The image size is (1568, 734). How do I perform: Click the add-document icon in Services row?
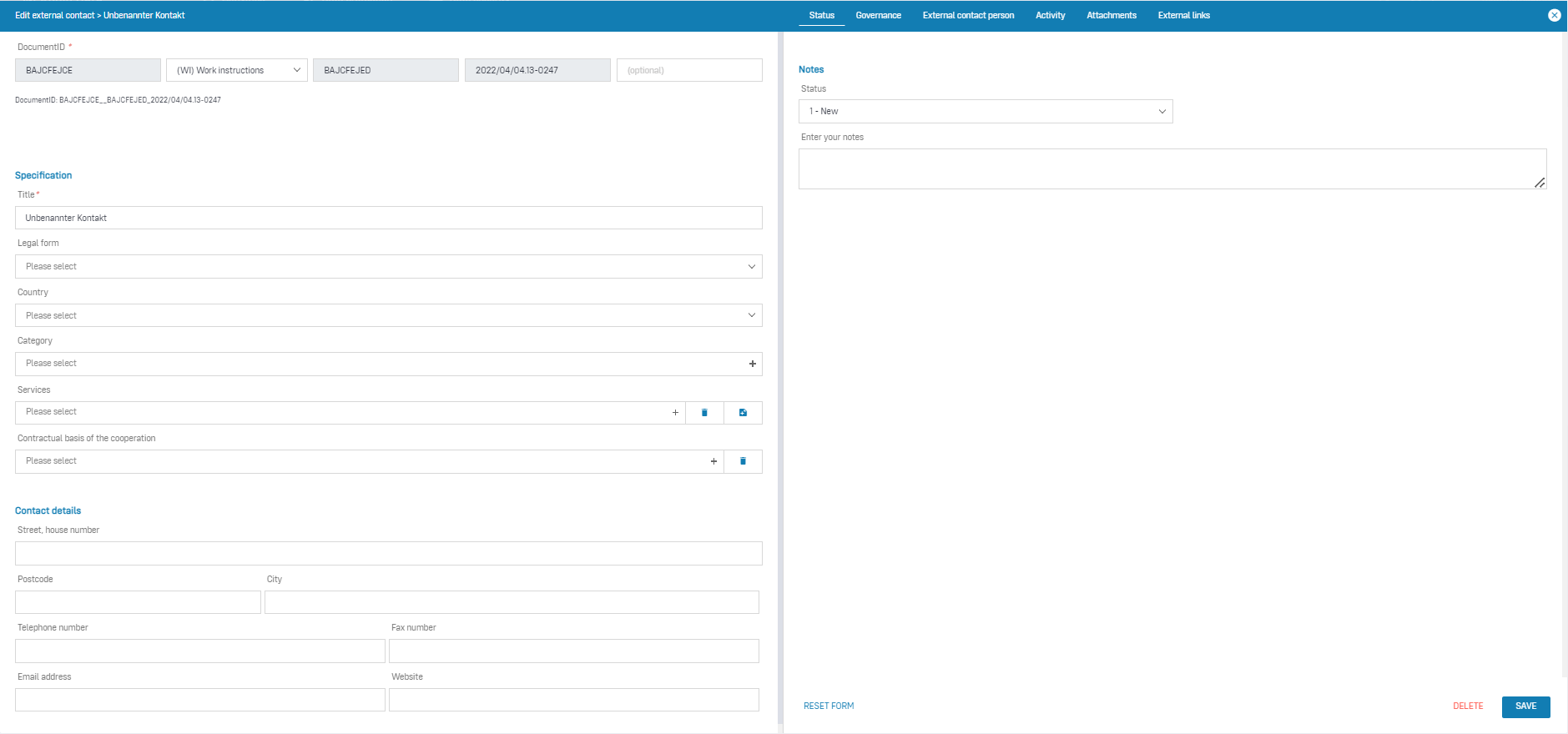point(743,413)
